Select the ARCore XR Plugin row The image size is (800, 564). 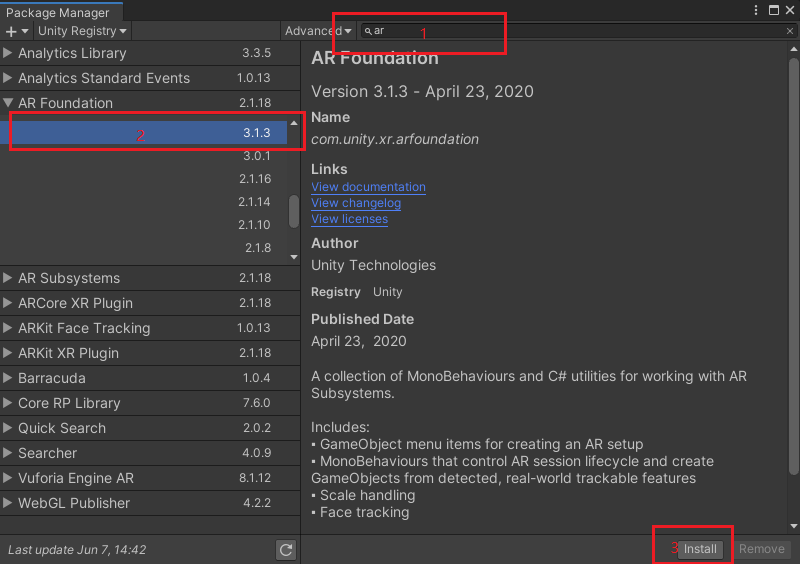pos(150,303)
